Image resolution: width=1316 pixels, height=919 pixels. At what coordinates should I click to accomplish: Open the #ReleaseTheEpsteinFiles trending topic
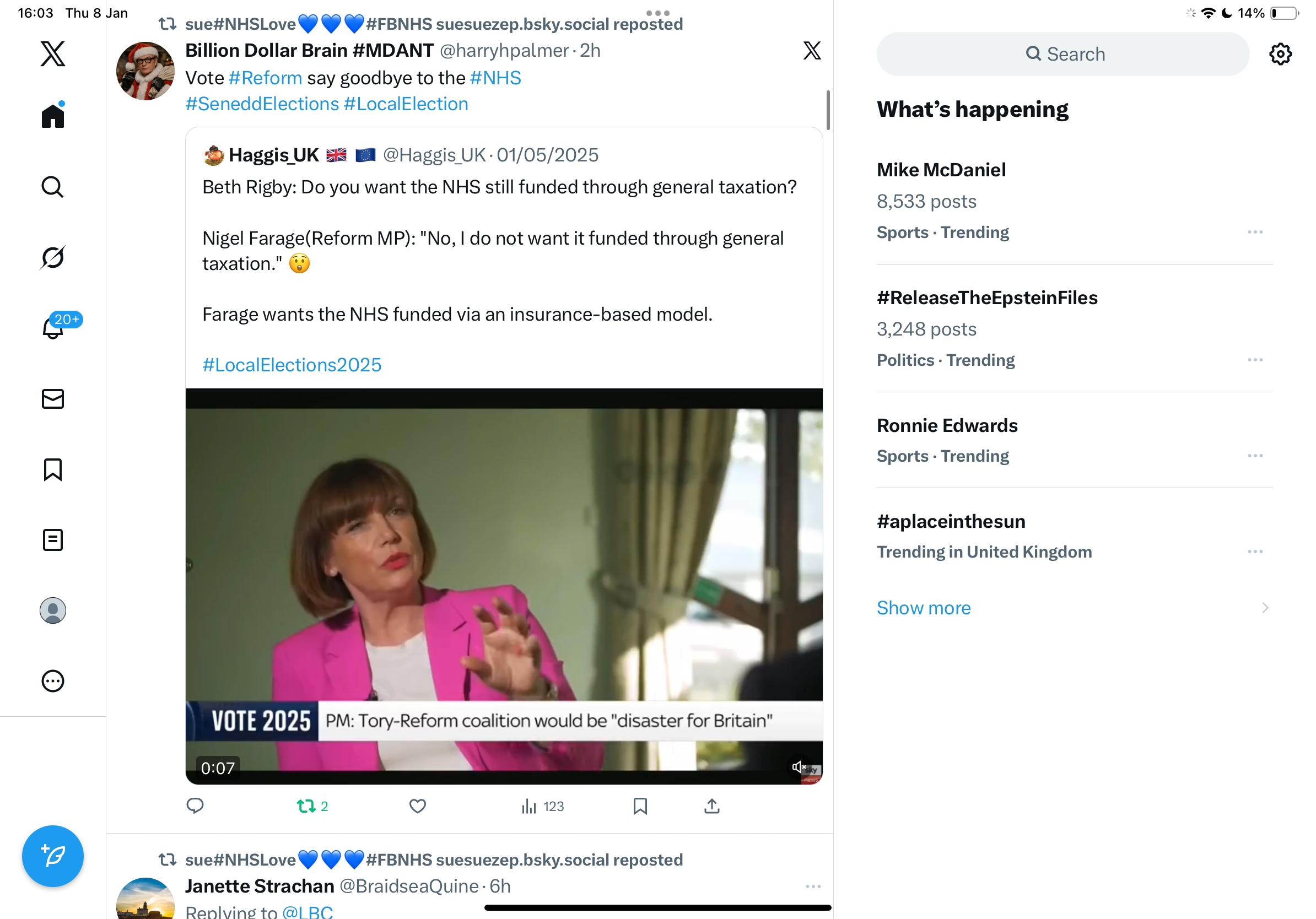[987, 298]
